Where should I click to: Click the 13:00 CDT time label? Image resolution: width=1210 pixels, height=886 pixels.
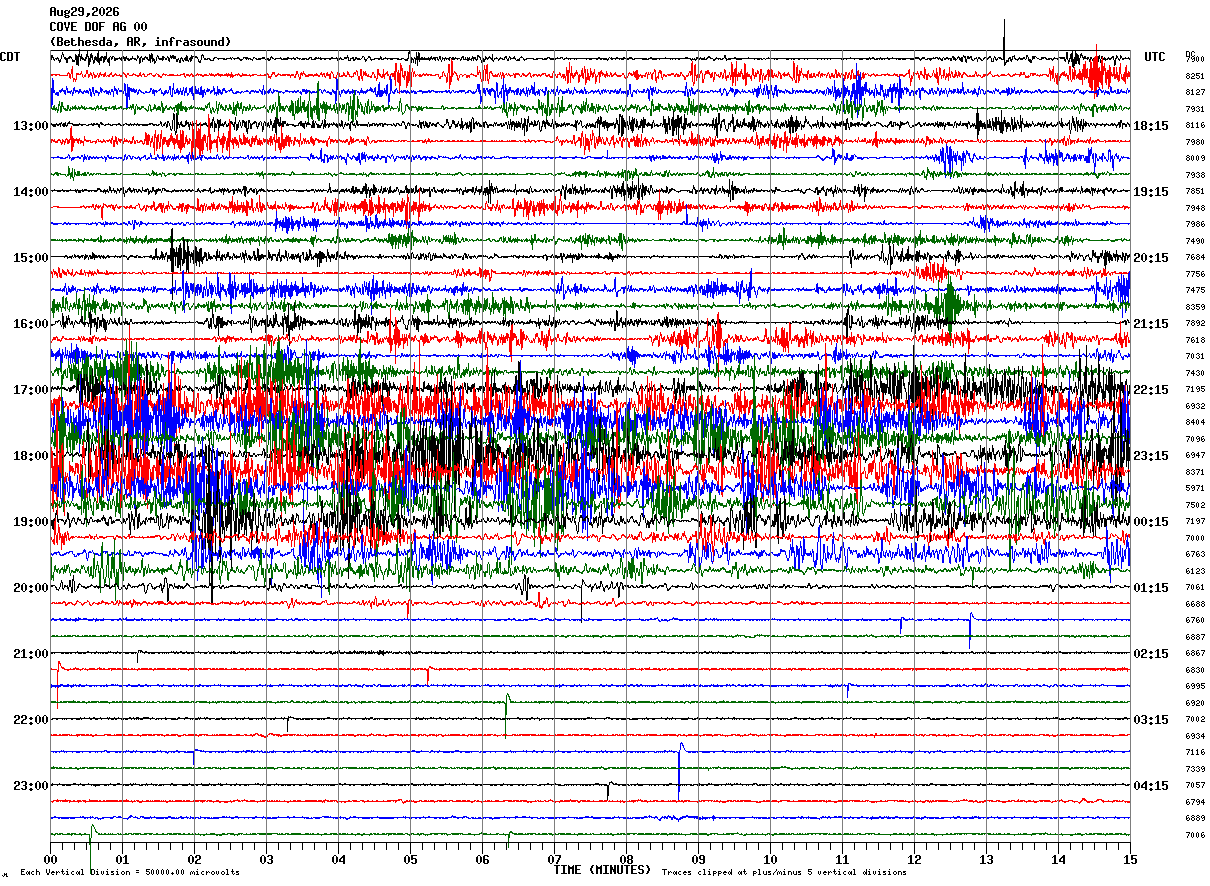(x=30, y=126)
